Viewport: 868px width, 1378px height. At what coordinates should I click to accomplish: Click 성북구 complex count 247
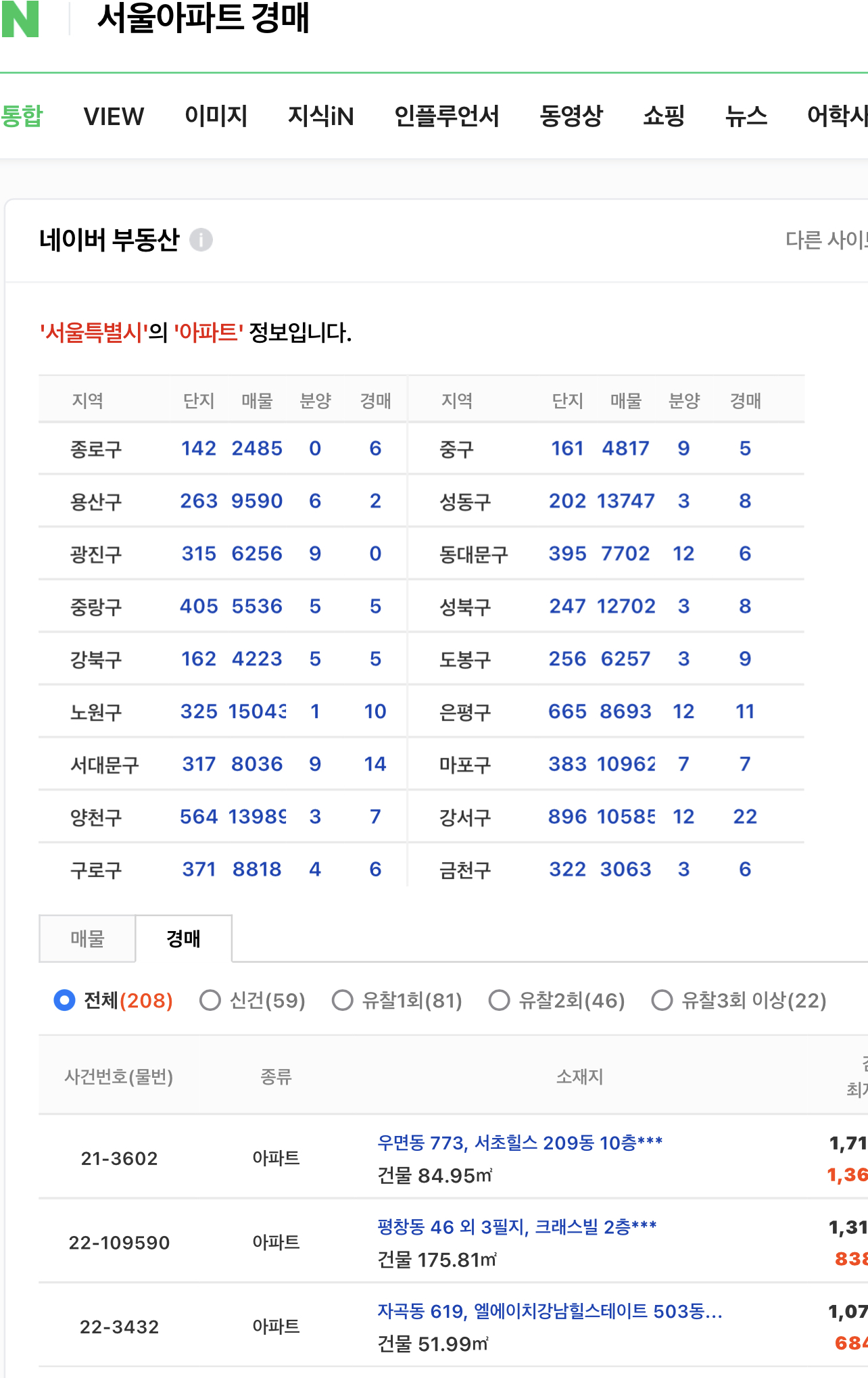click(x=567, y=606)
